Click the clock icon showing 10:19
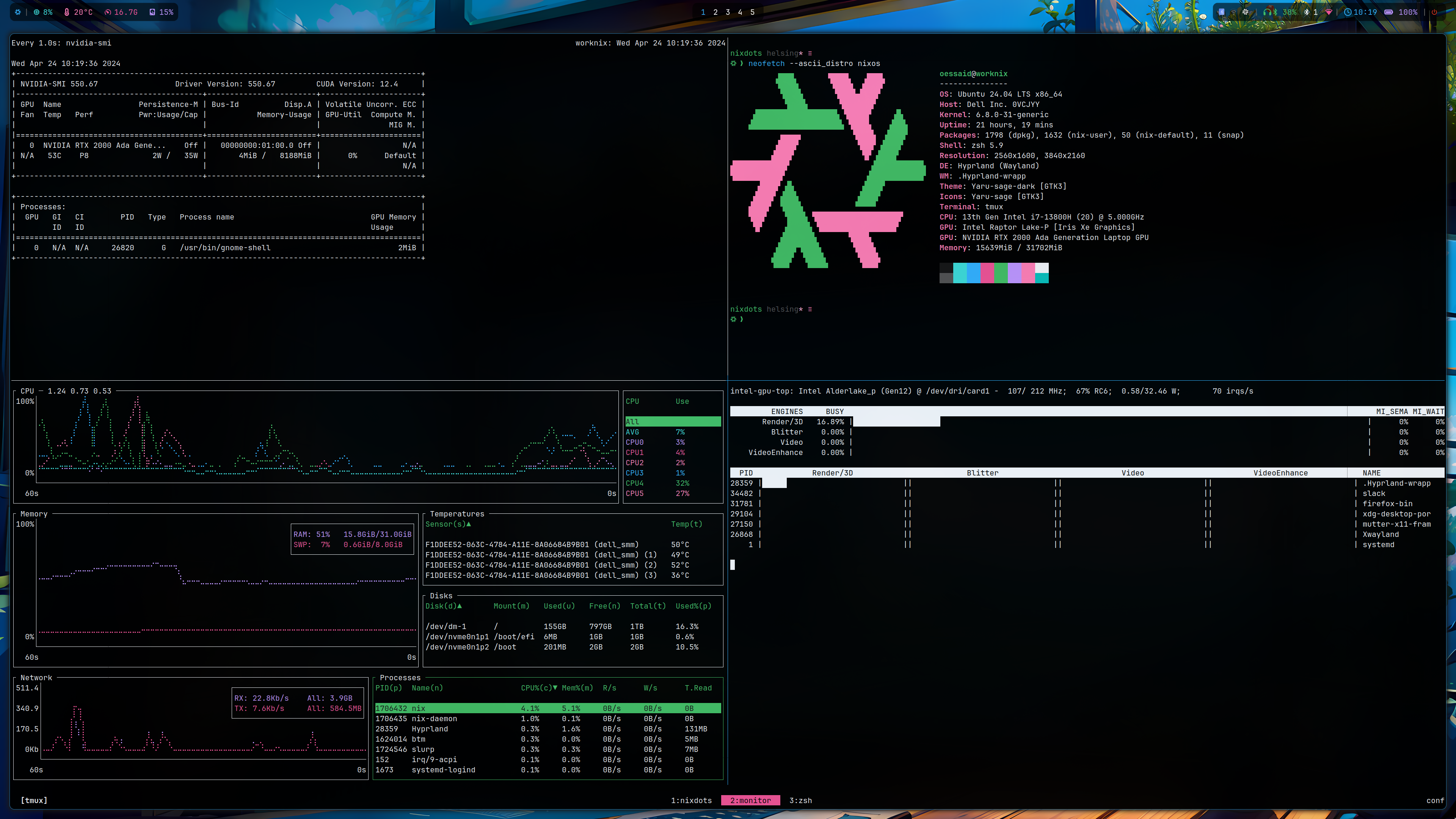The image size is (1456, 819). tap(1348, 12)
